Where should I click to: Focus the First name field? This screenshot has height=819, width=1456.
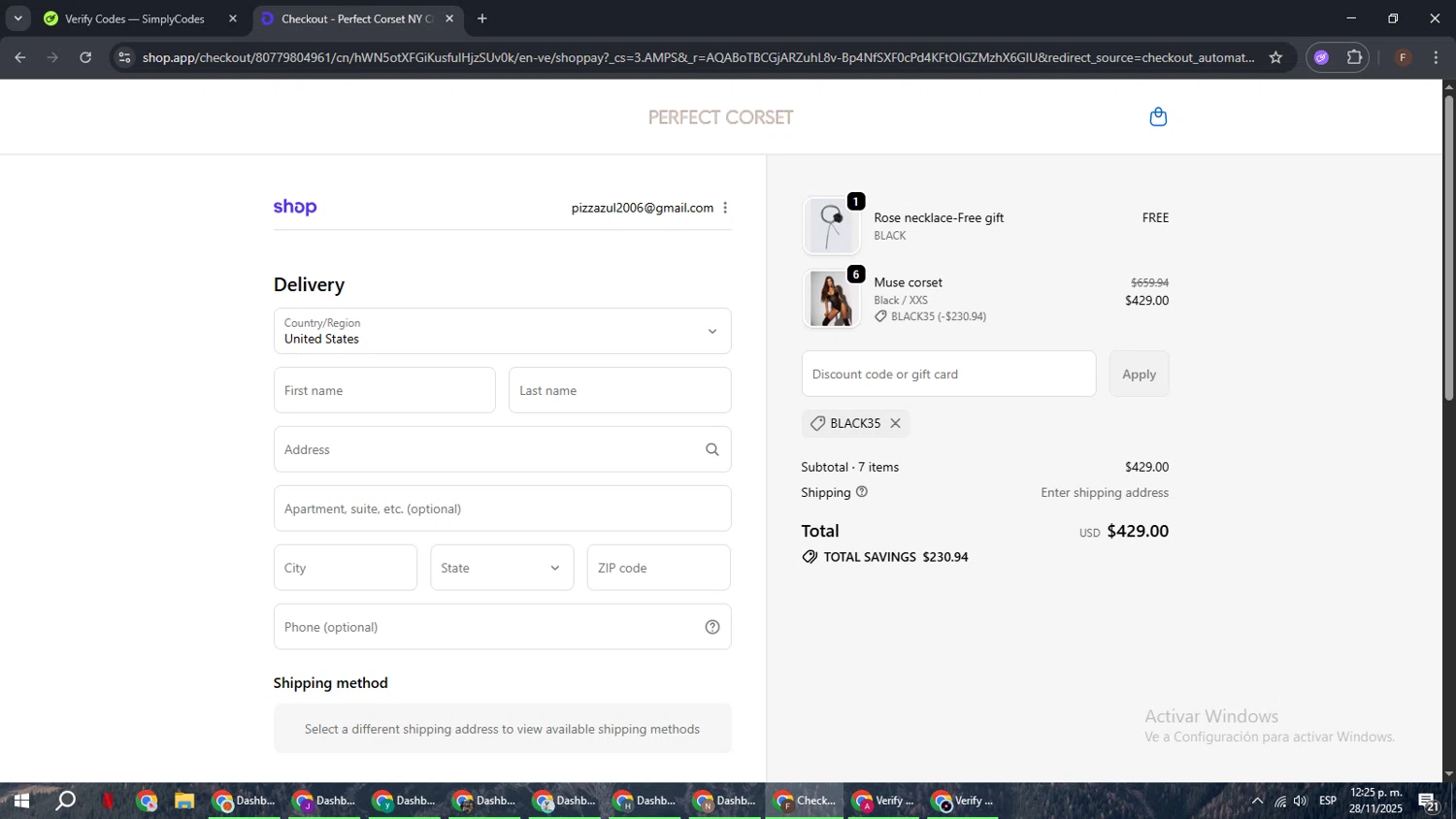pos(384,390)
